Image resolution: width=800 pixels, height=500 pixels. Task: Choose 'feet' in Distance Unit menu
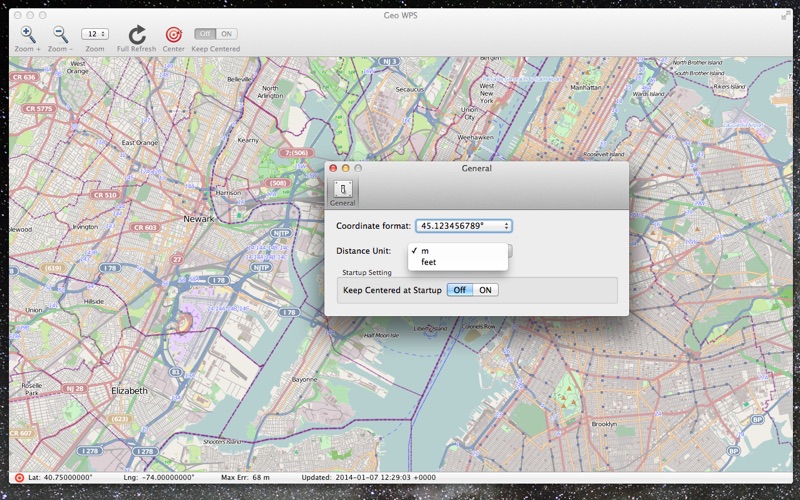[458, 262]
